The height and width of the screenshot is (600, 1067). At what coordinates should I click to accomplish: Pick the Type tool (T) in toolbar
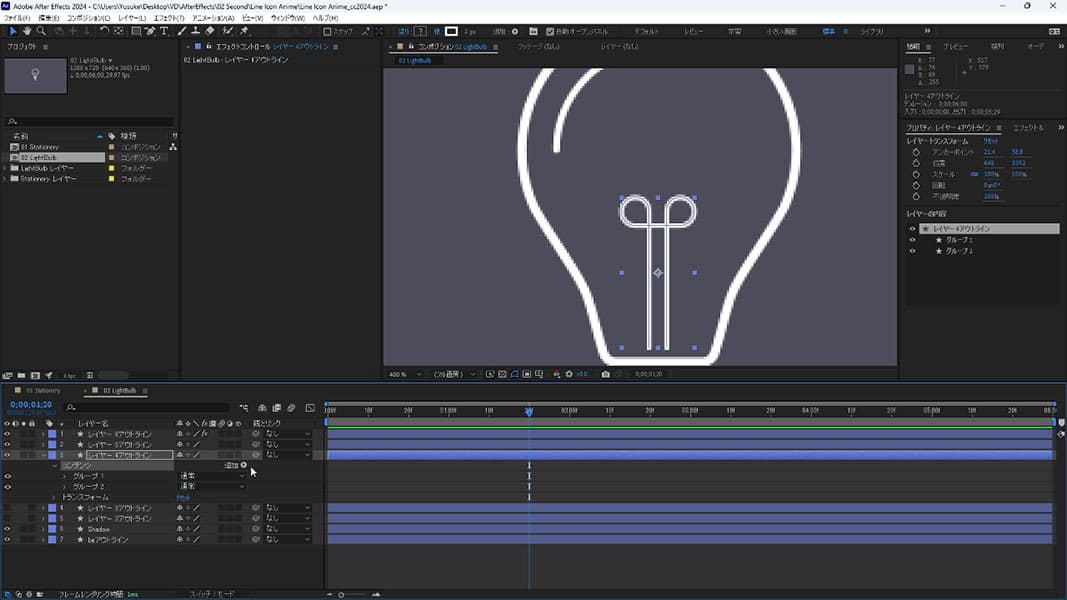164,31
